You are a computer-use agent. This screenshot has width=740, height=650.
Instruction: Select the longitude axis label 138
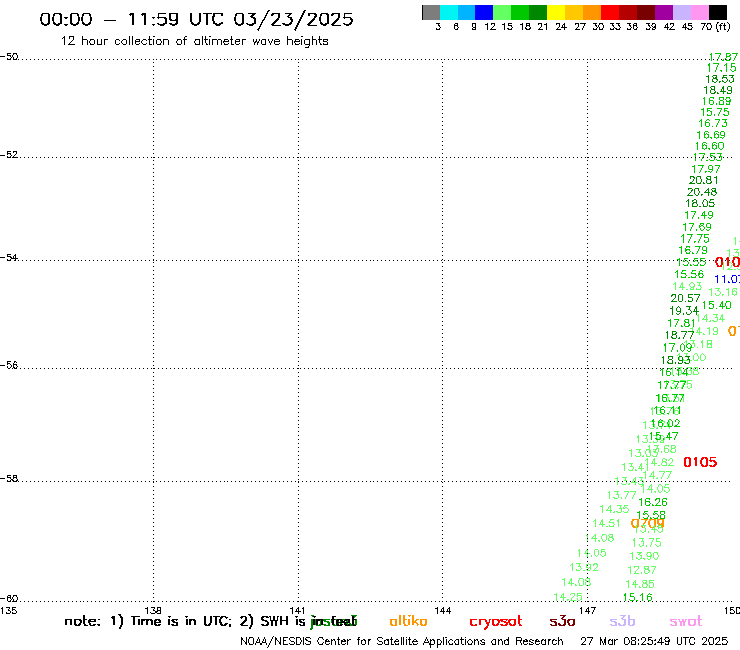[153, 610]
